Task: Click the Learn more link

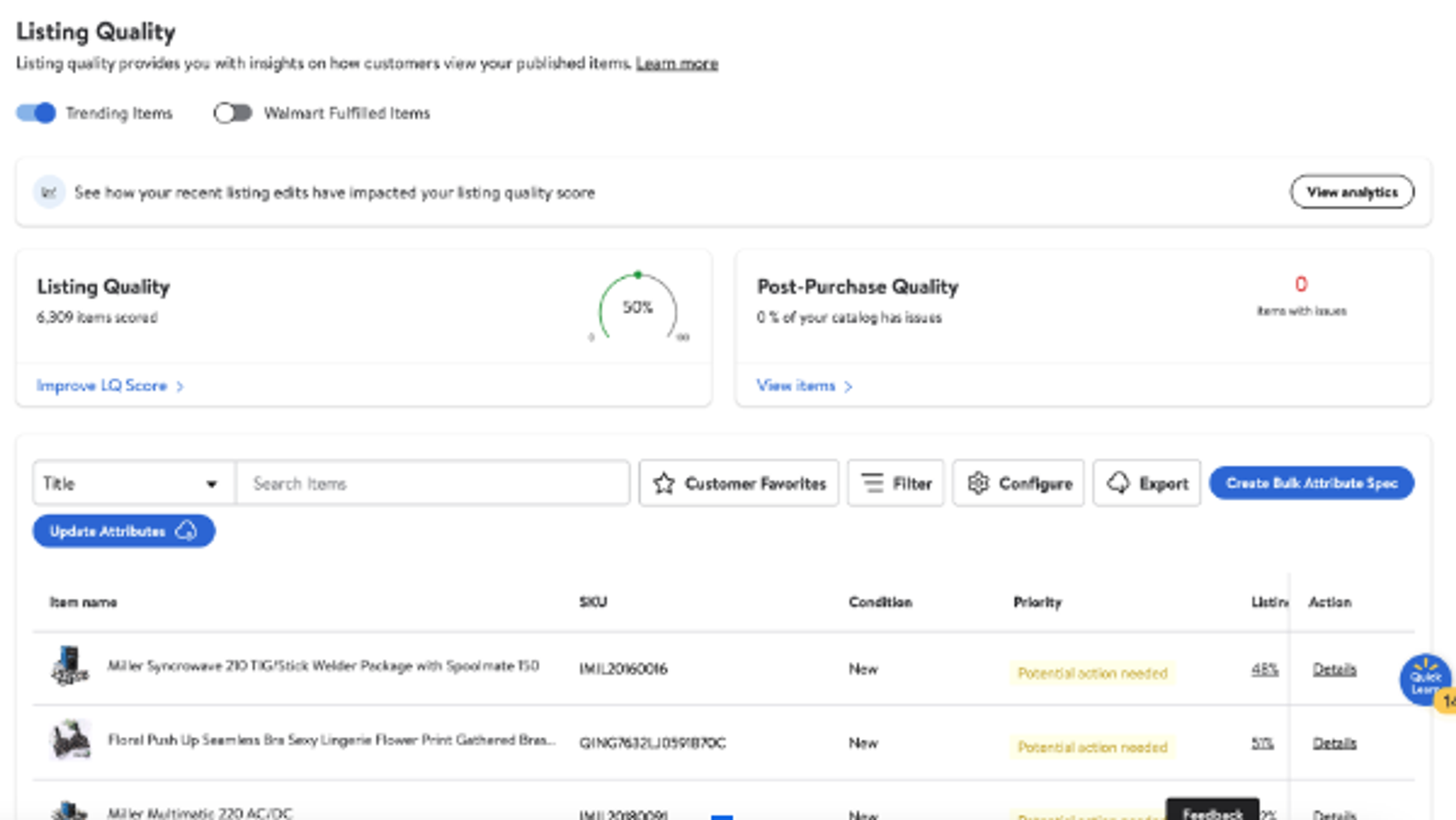Action: click(x=676, y=64)
